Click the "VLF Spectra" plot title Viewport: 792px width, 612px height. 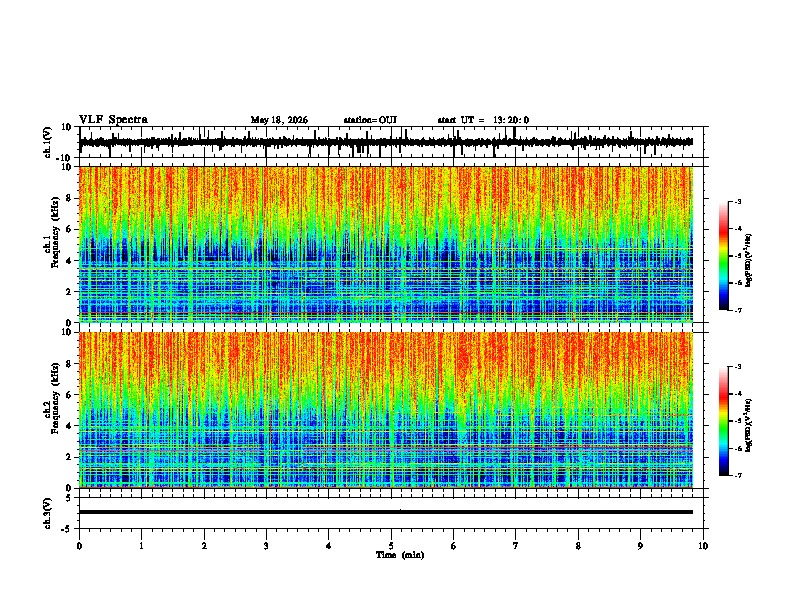coord(113,120)
